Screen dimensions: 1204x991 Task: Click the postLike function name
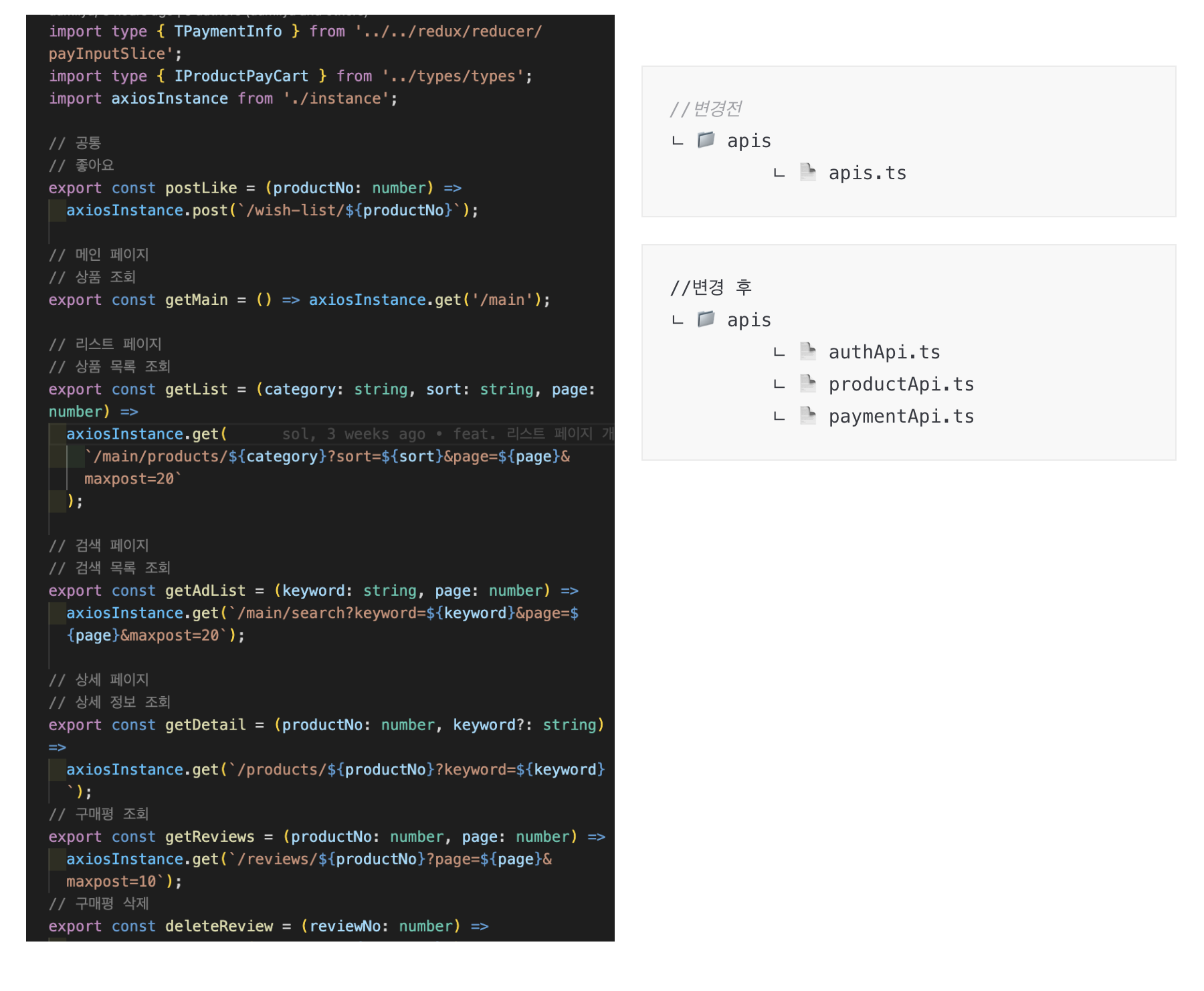[201, 188]
